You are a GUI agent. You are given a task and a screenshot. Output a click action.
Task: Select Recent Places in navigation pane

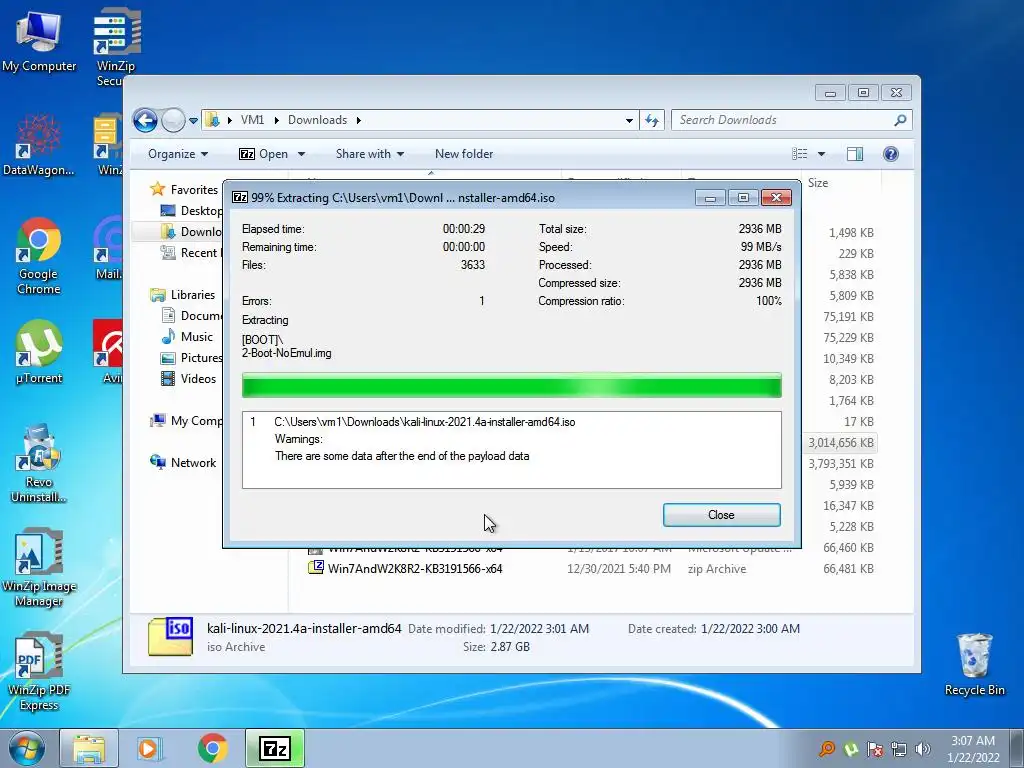(192, 253)
